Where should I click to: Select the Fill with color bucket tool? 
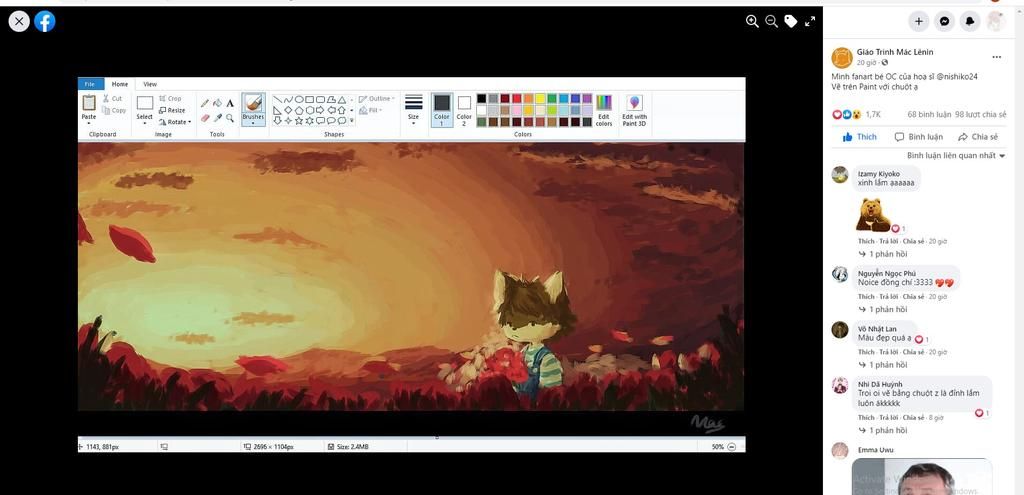[217, 103]
